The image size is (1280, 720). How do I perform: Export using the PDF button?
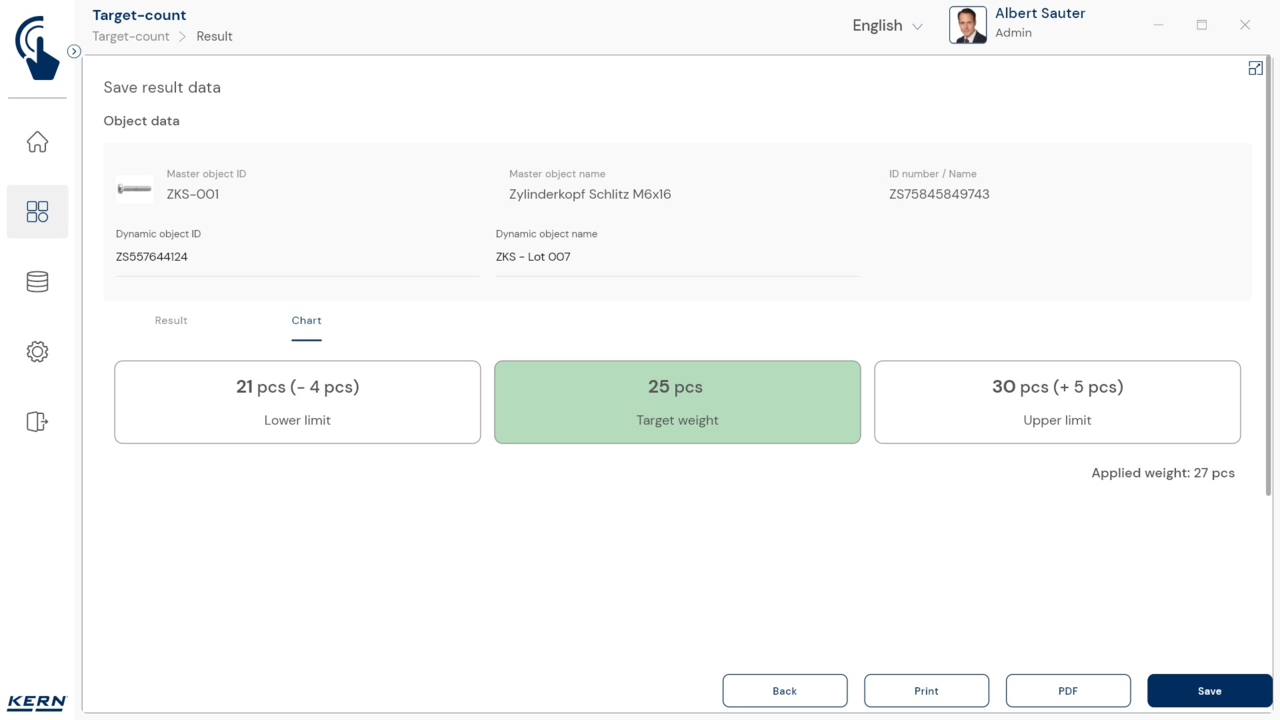[1068, 691]
